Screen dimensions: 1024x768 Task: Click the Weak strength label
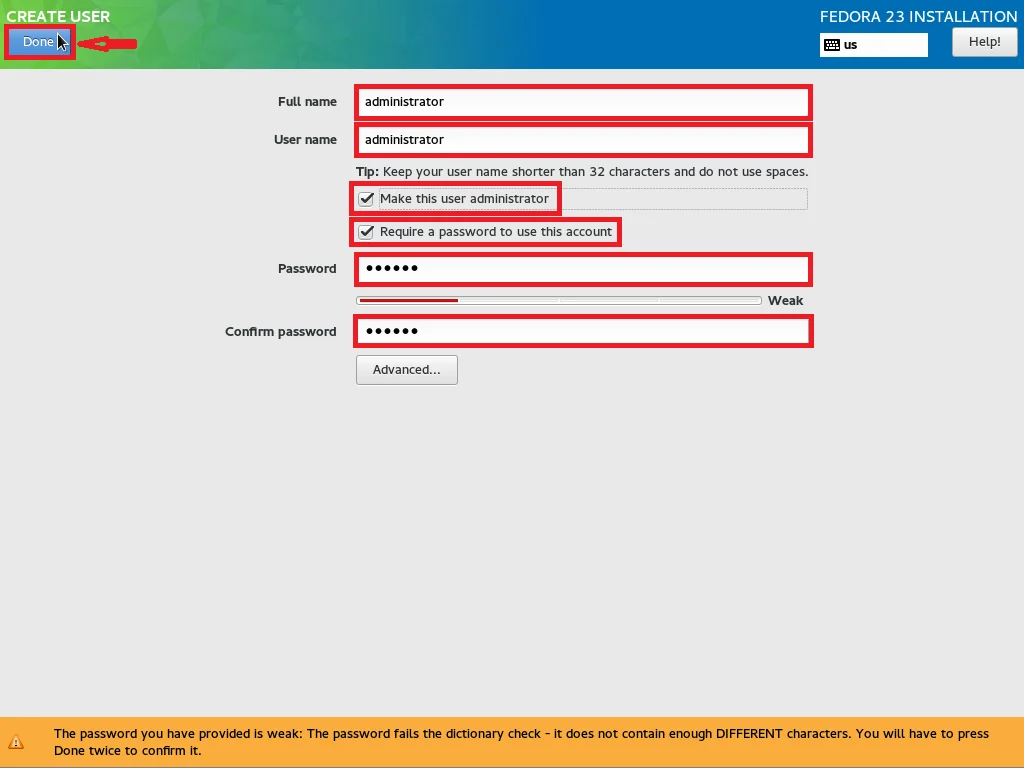click(x=785, y=300)
